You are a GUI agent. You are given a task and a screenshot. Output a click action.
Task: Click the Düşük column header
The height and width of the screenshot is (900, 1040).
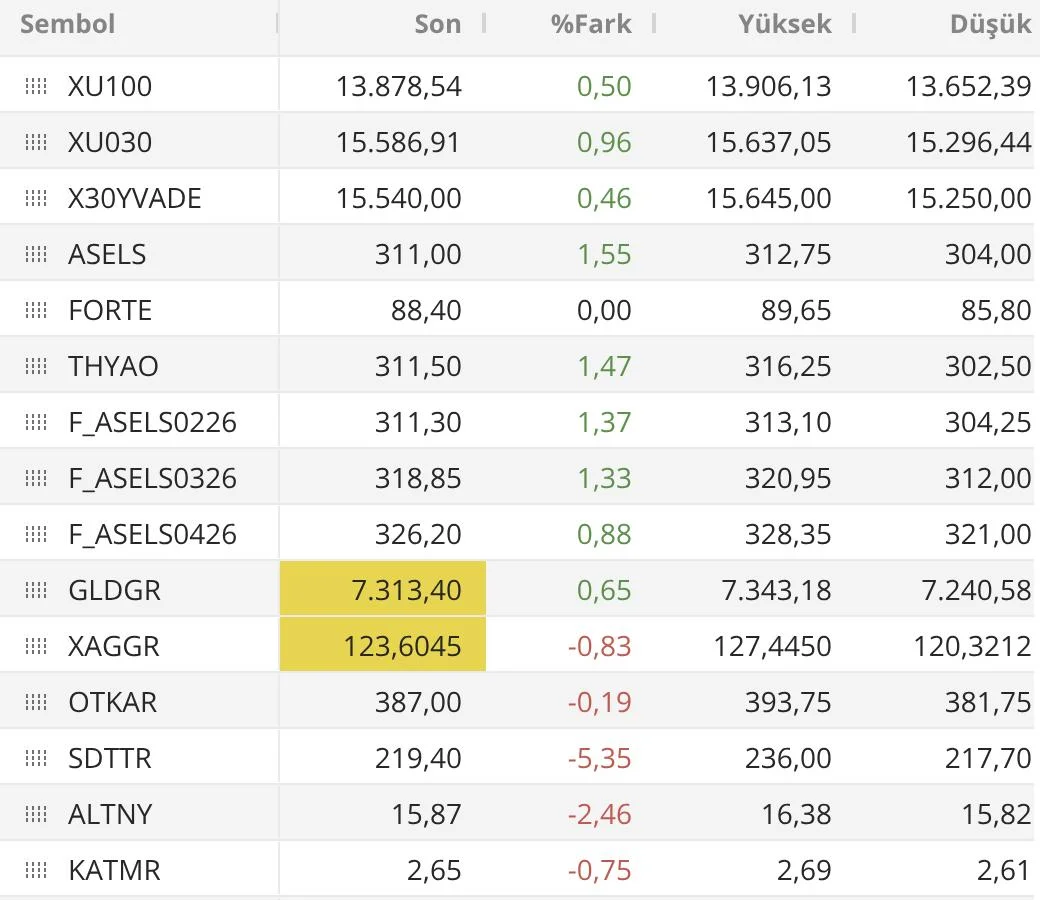[990, 25]
